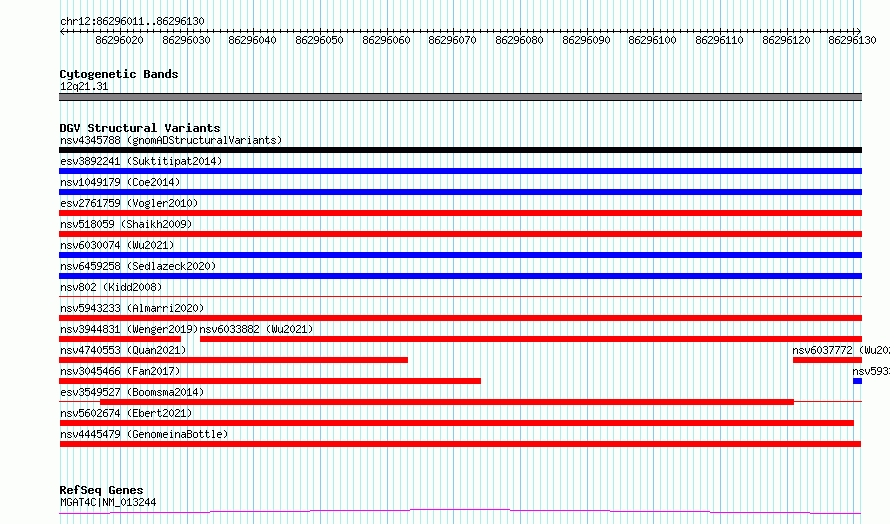Click ruler position 86296080
Viewport: 890px width, 524px height.
tap(519, 40)
